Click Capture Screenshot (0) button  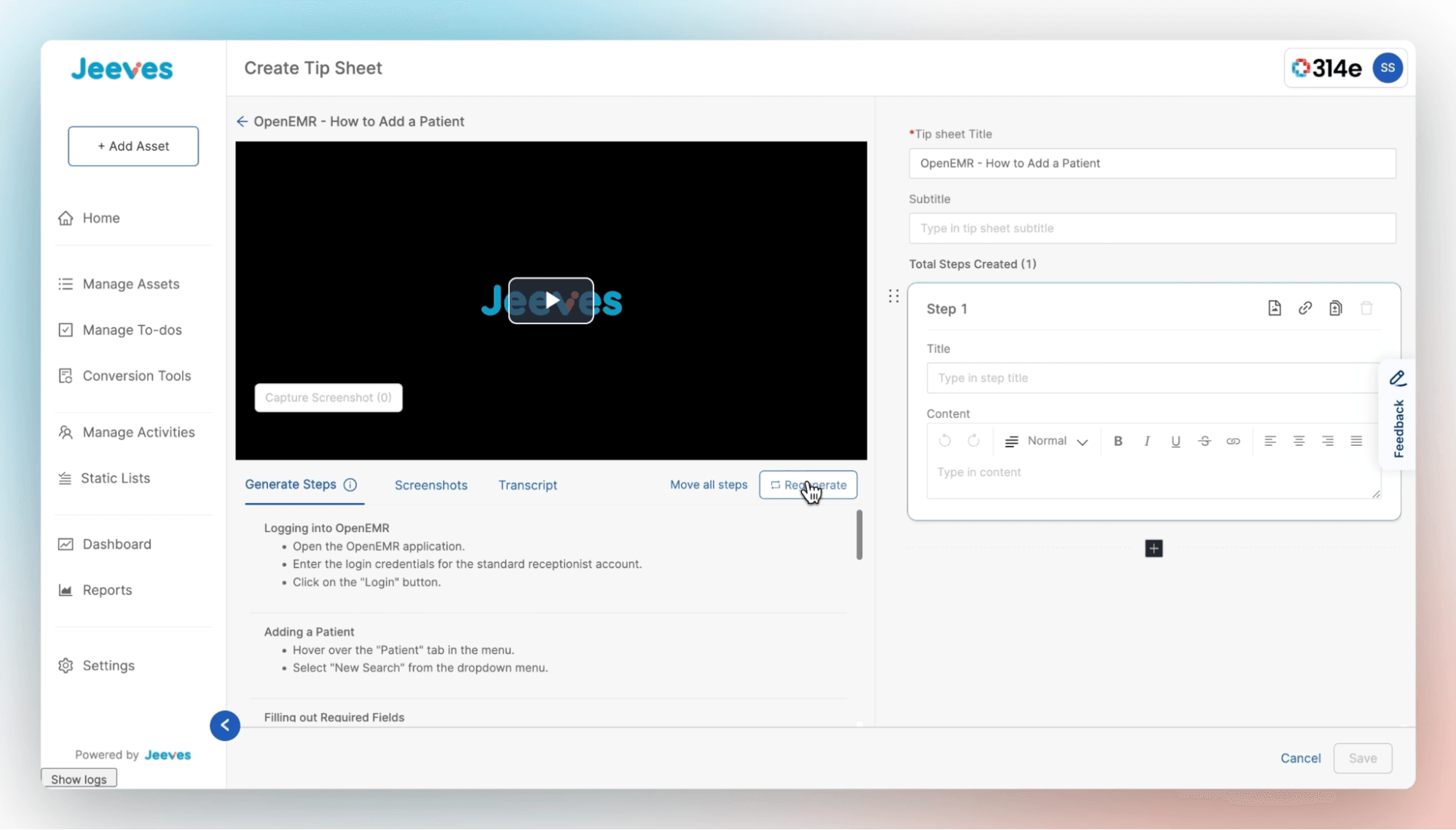328,398
